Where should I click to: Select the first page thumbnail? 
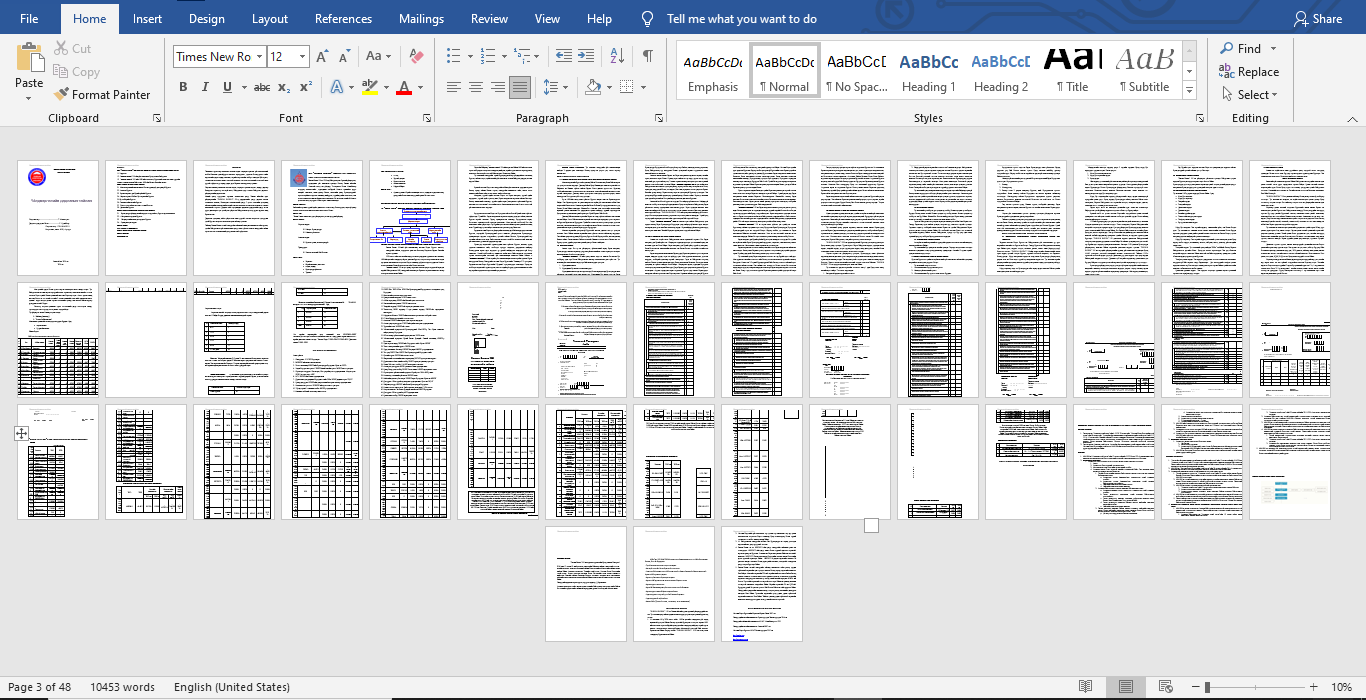click(58, 218)
